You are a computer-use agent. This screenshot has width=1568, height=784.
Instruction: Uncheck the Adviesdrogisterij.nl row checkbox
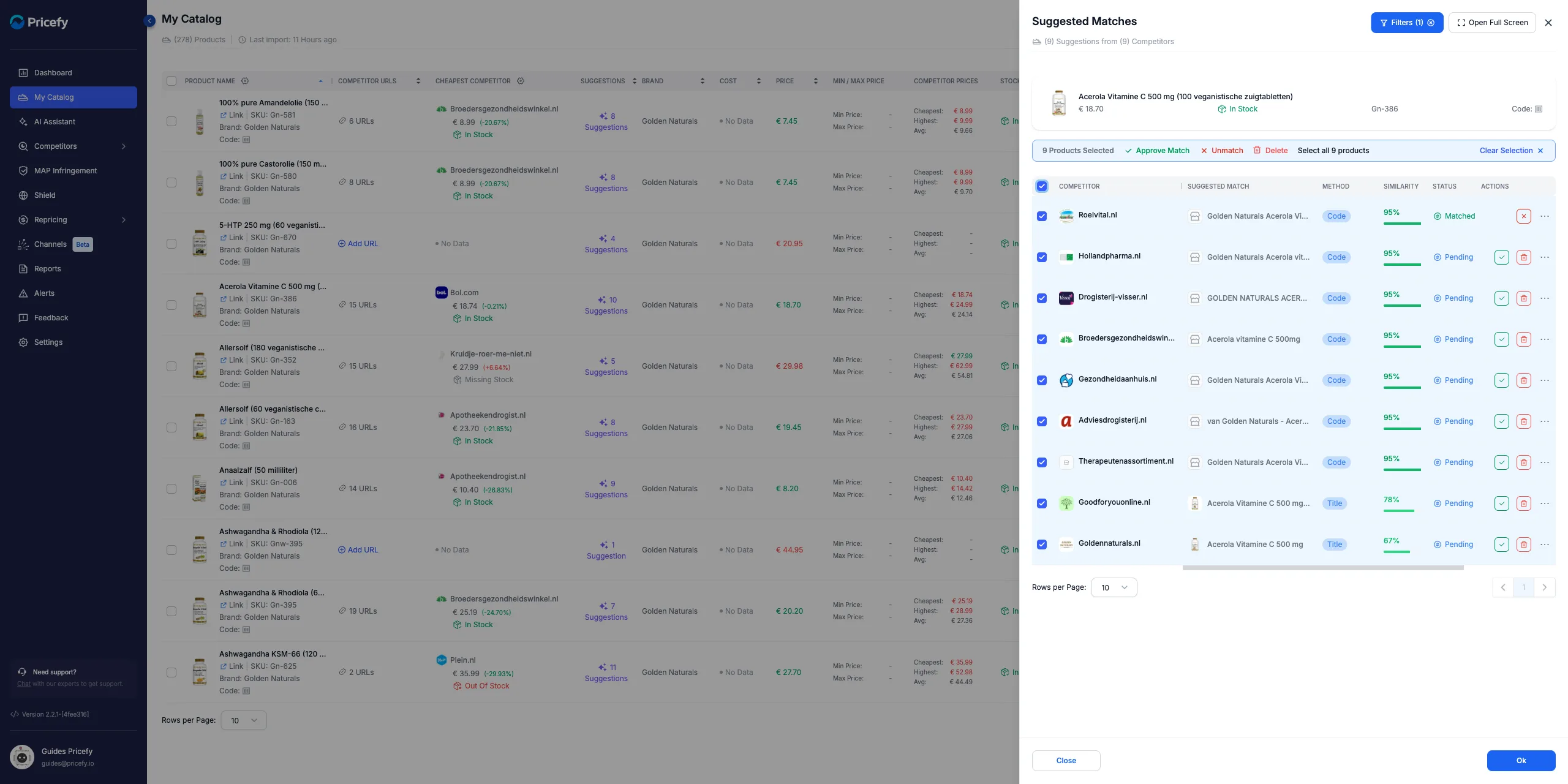[1042, 421]
